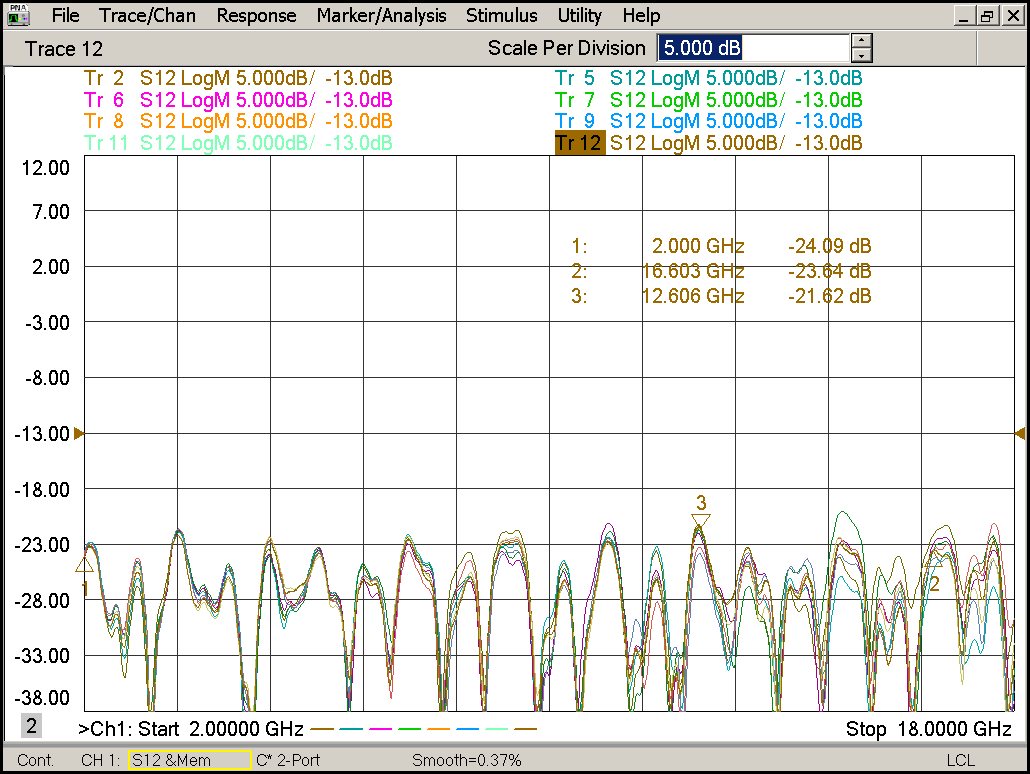The width and height of the screenshot is (1030, 774).
Task: Click the 'LCL' status bar indicator
Action: click(x=960, y=760)
